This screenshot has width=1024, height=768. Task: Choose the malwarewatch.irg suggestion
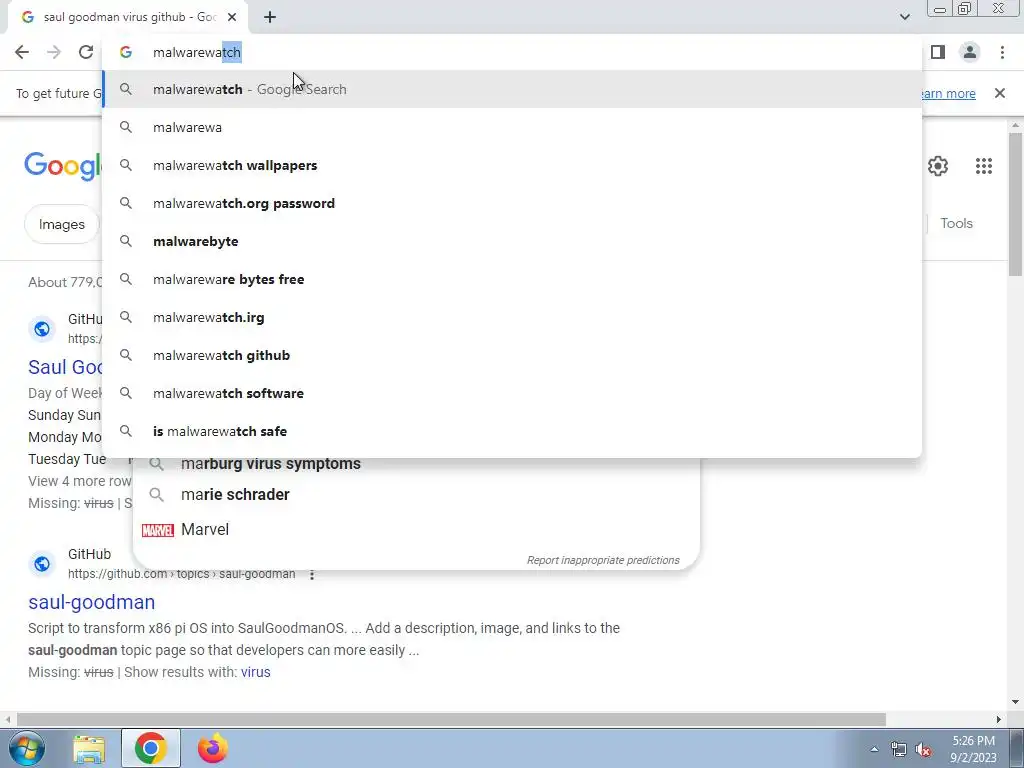point(512,317)
